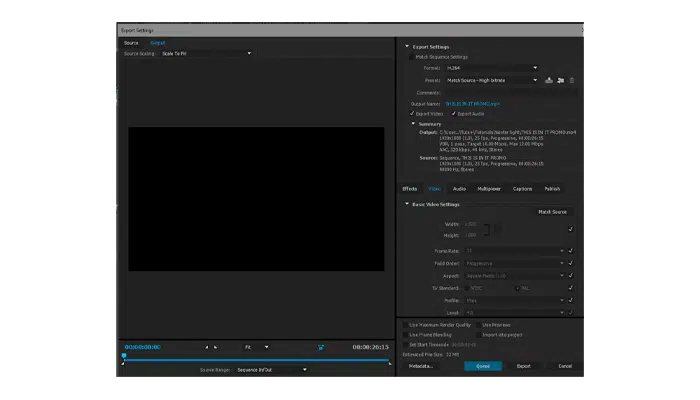Screen dimensions: 700x400
Task: Open the Field Order dropdown
Action: point(515,263)
